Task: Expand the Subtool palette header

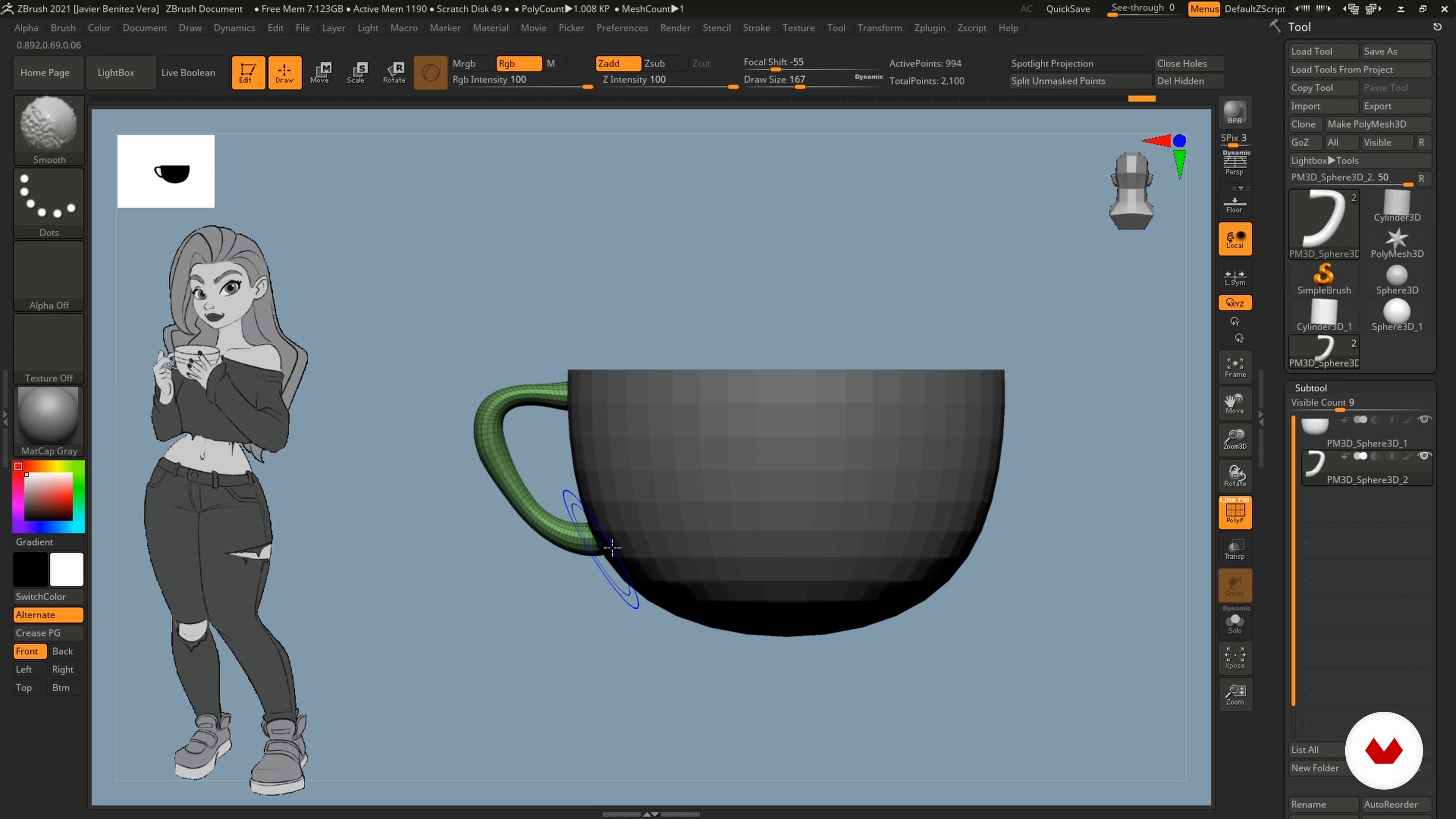Action: pyautogui.click(x=1311, y=388)
